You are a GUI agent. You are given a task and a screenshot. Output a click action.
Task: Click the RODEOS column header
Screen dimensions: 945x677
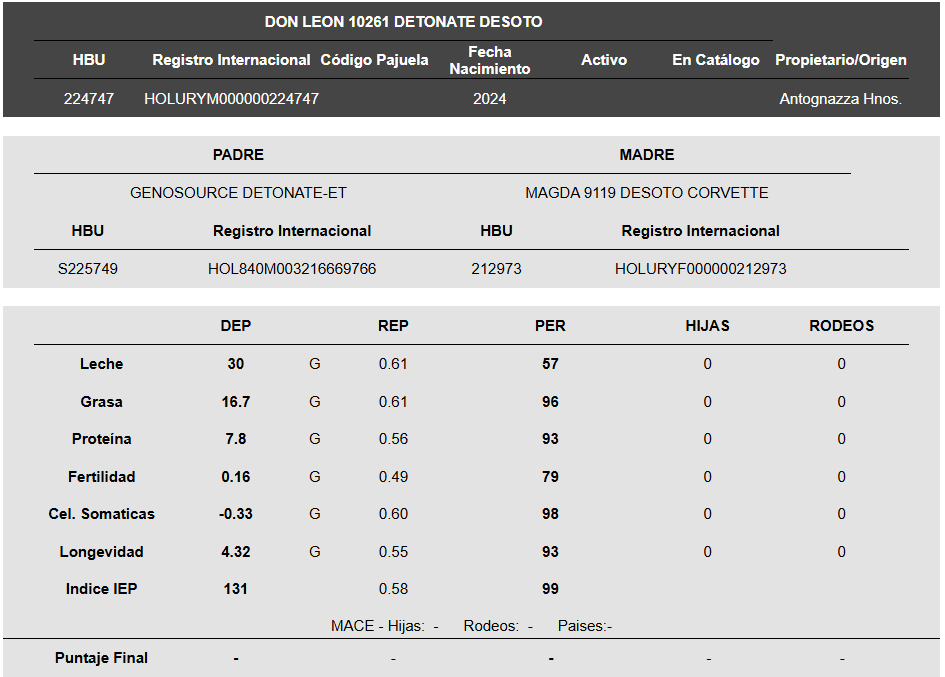(841, 326)
